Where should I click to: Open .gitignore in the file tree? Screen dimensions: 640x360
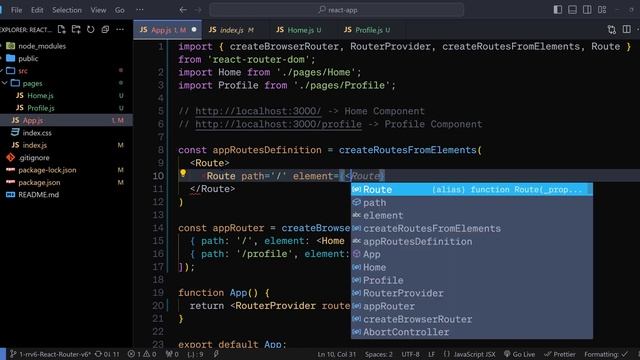point(34,158)
